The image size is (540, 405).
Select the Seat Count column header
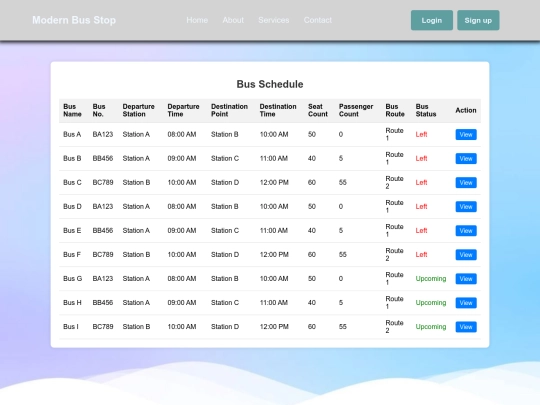click(x=318, y=110)
